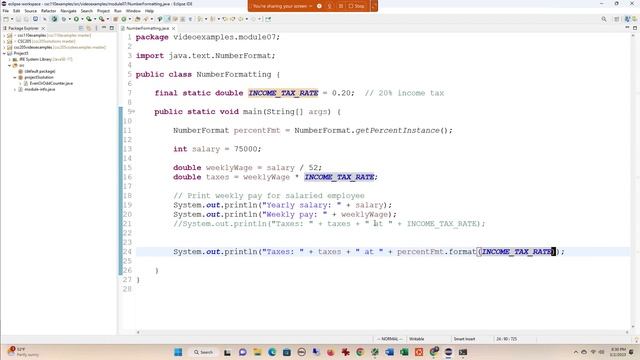Open the Refactor menu
This screenshot has height=360, width=640.
point(49,11)
